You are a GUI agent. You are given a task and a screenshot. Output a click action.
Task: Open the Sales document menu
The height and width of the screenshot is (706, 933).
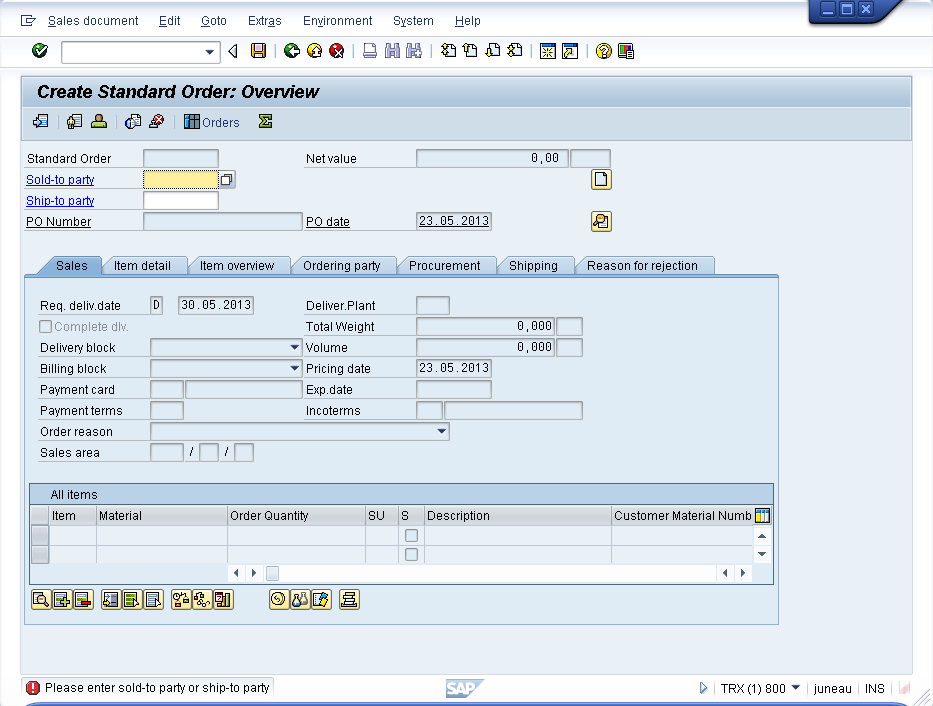(93, 21)
